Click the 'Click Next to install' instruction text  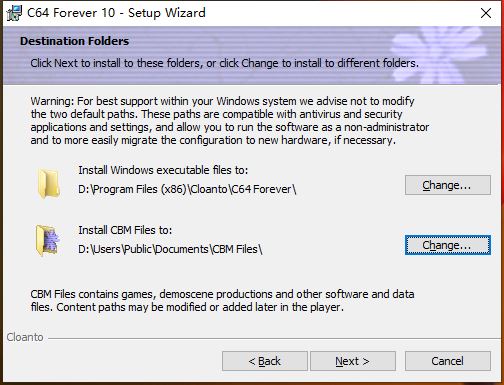pyautogui.click(x=224, y=63)
